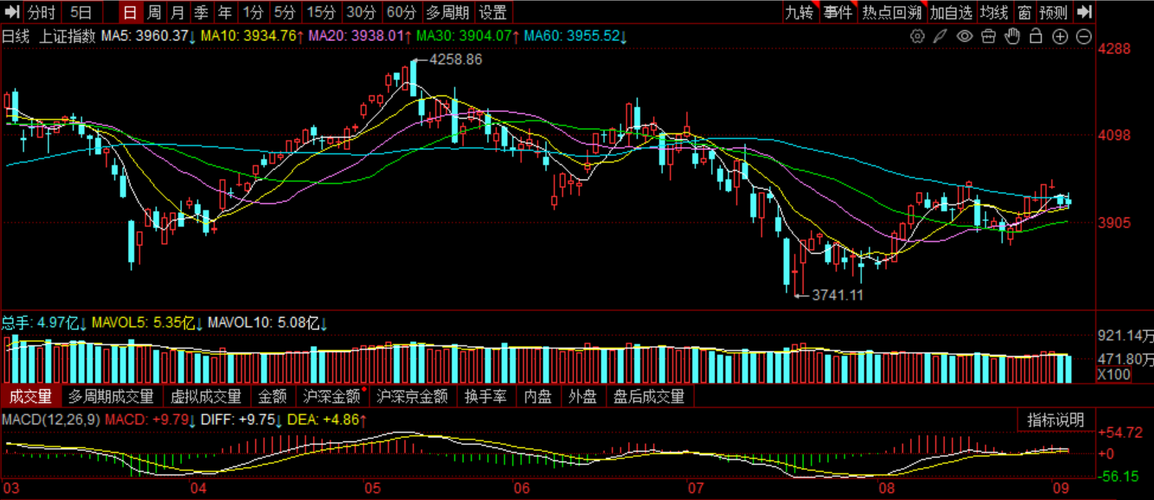This screenshot has width=1154, height=500.
Task: Select the 60分 timeframe
Action: tap(401, 12)
